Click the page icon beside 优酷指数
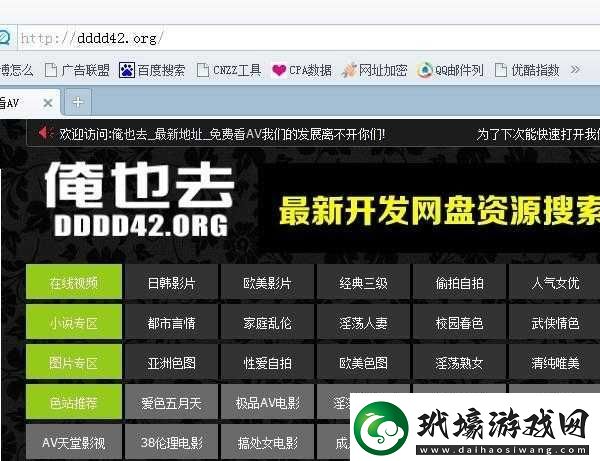This screenshot has width=600, height=461. click(x=501, y=70)
